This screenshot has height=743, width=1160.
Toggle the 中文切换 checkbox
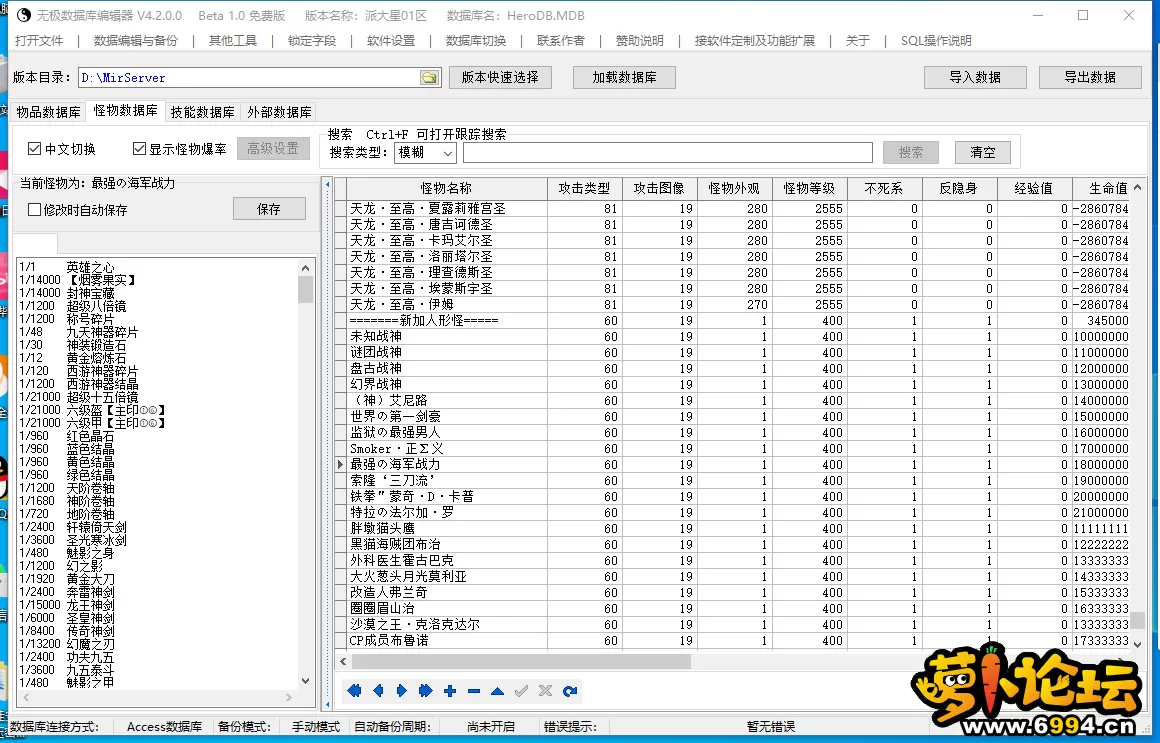[x=34, y=149]
